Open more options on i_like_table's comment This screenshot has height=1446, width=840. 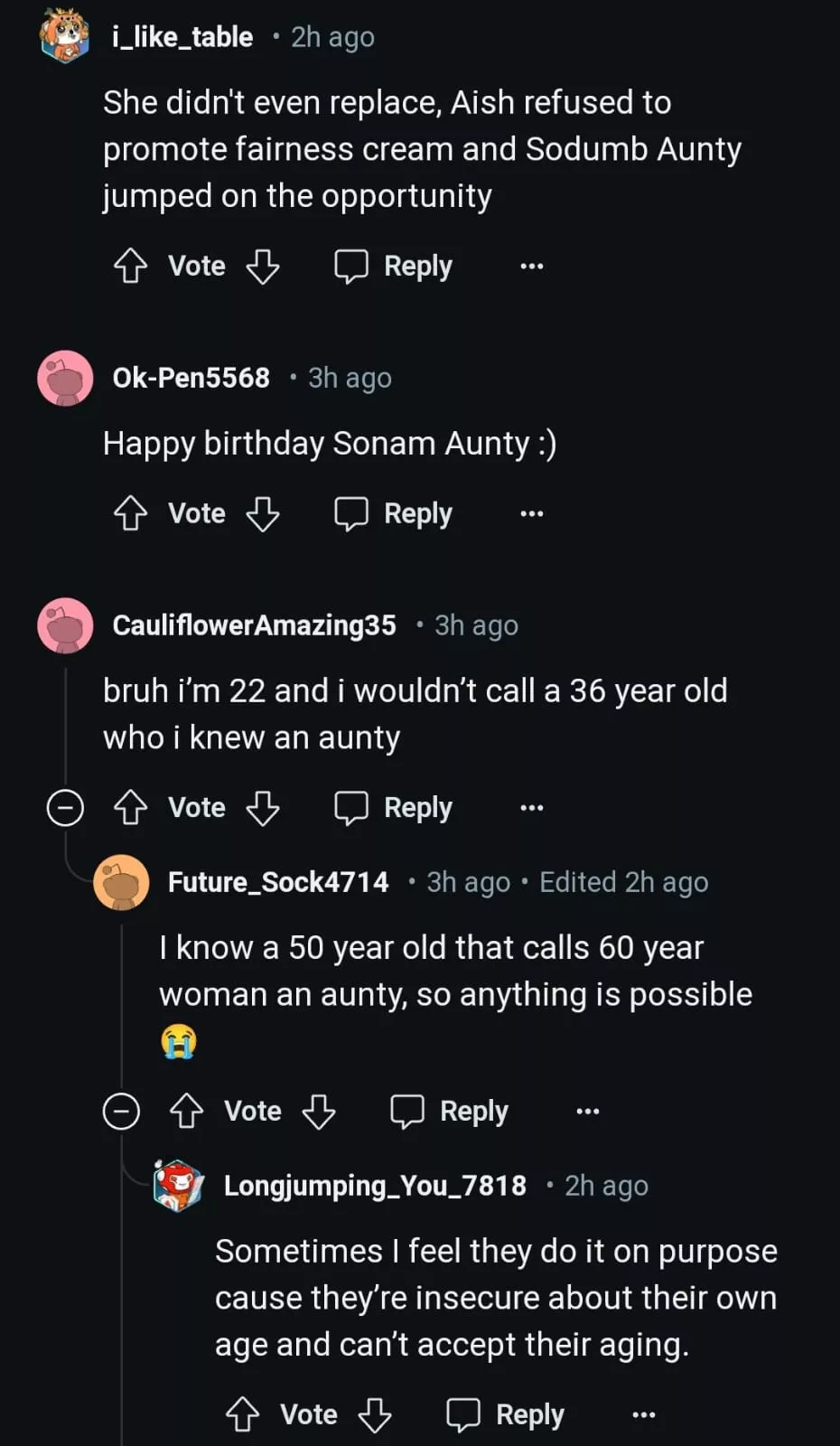pyautogui.click(x=532, y=266)
